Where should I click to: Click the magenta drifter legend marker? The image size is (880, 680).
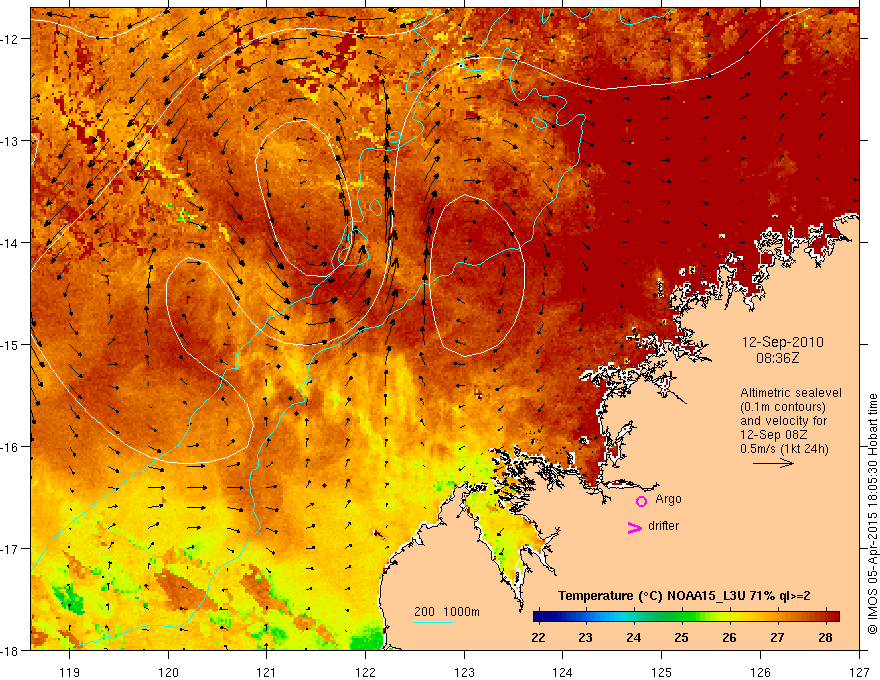coord(635,527)
